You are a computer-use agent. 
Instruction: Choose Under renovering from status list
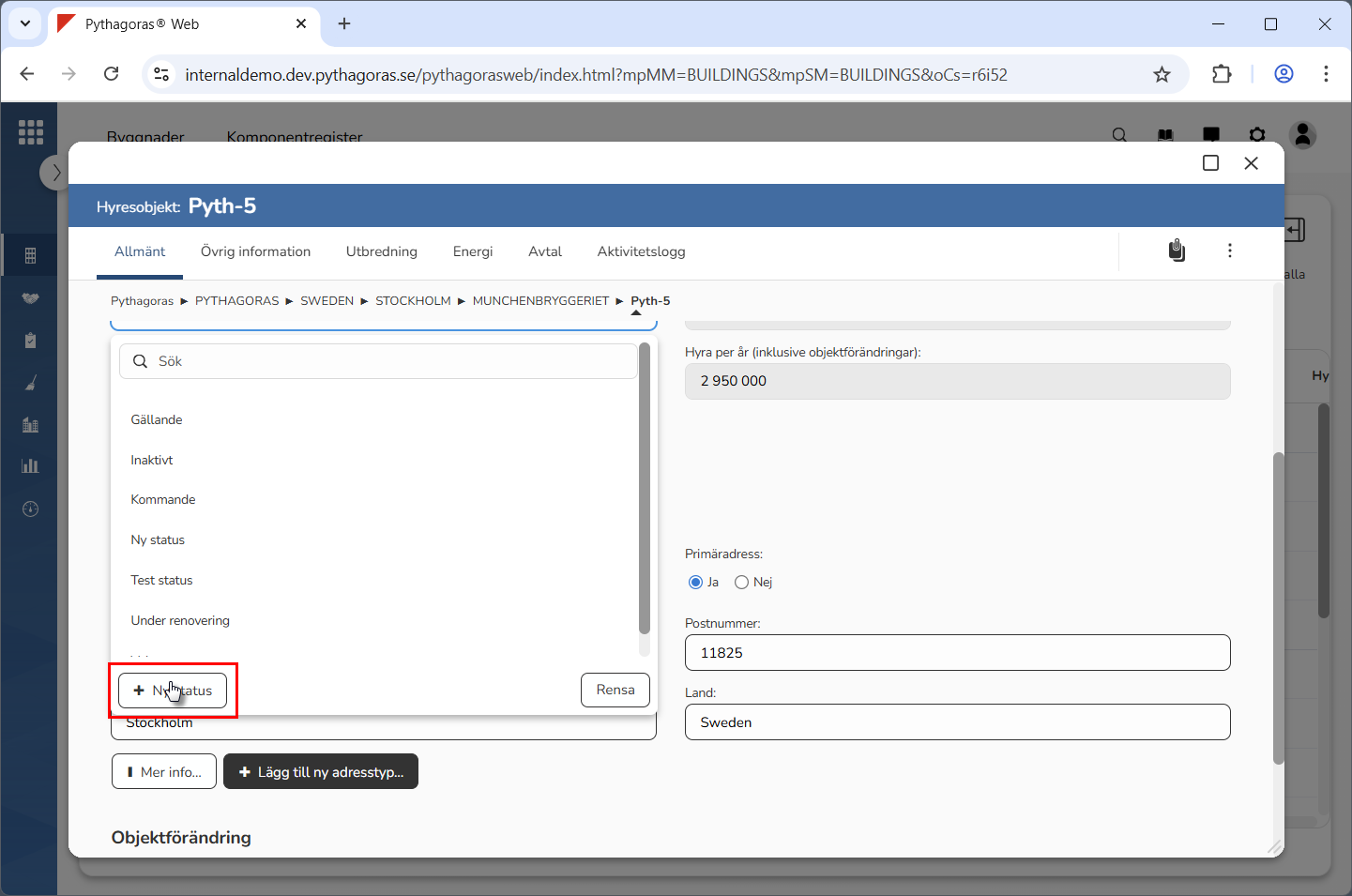coord(180,621)
